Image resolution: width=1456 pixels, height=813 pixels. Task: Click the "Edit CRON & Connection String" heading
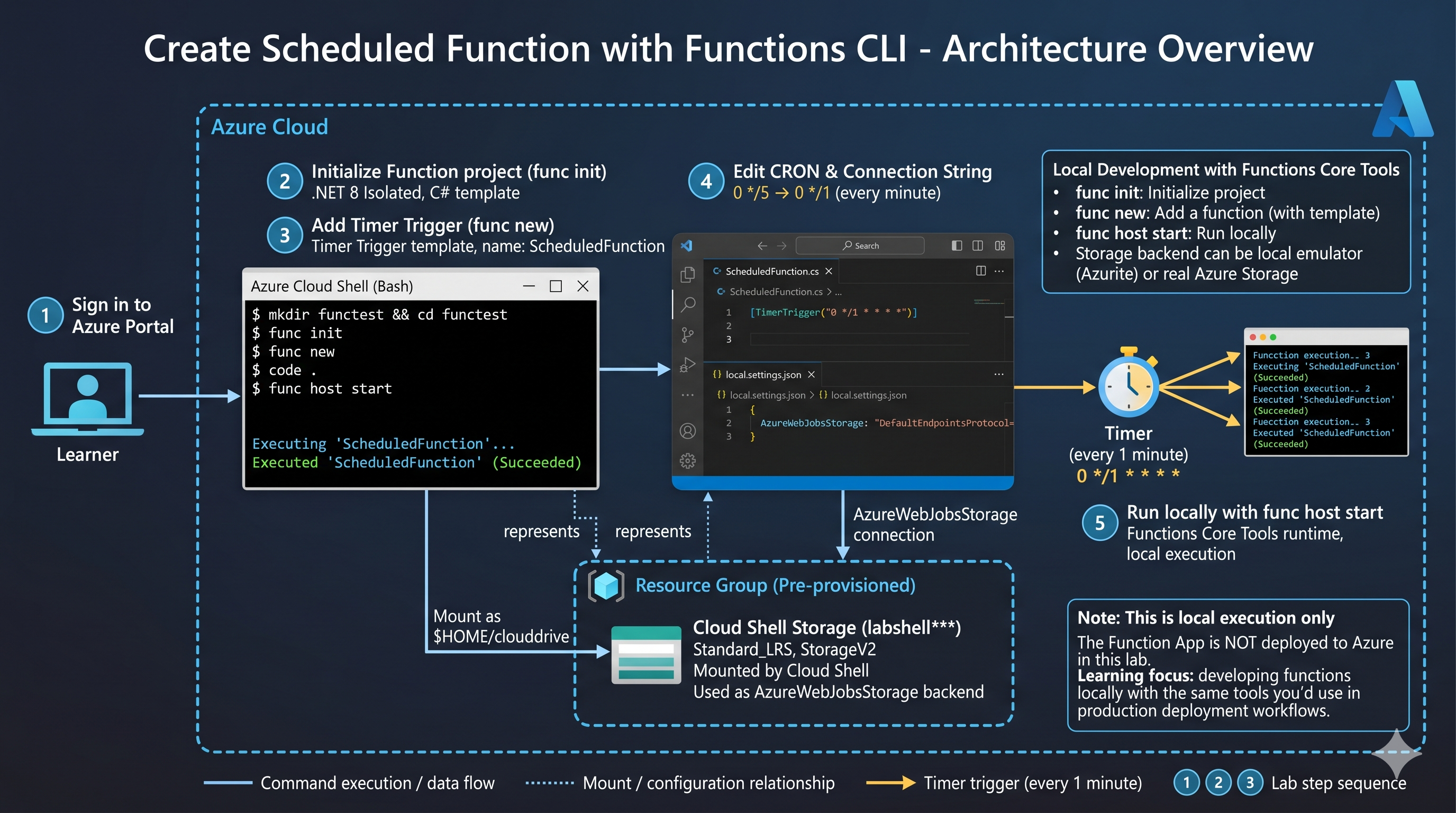tap(862, 171)
